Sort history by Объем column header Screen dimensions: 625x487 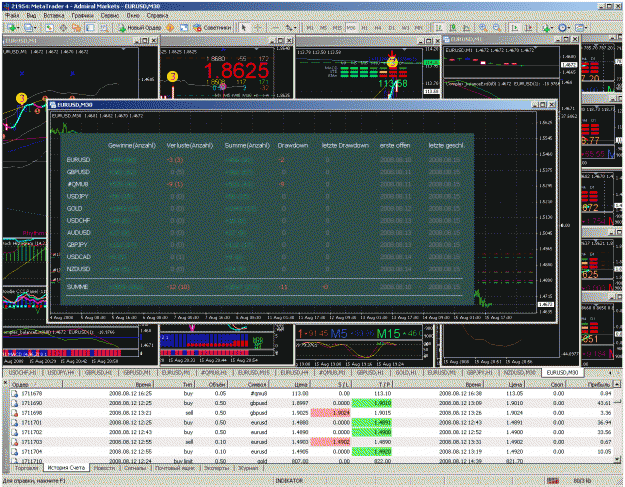point(211,384)
